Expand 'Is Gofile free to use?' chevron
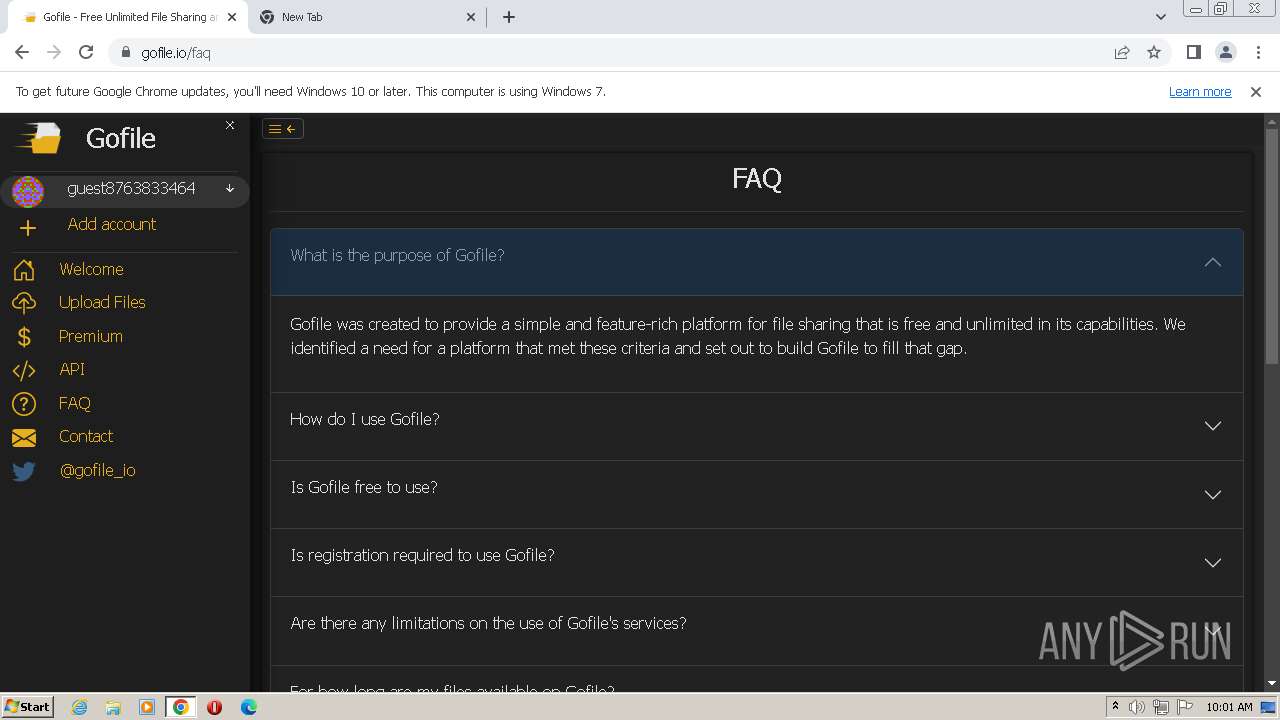The height and width of the screenshot is (720, 1280). 1213,495
